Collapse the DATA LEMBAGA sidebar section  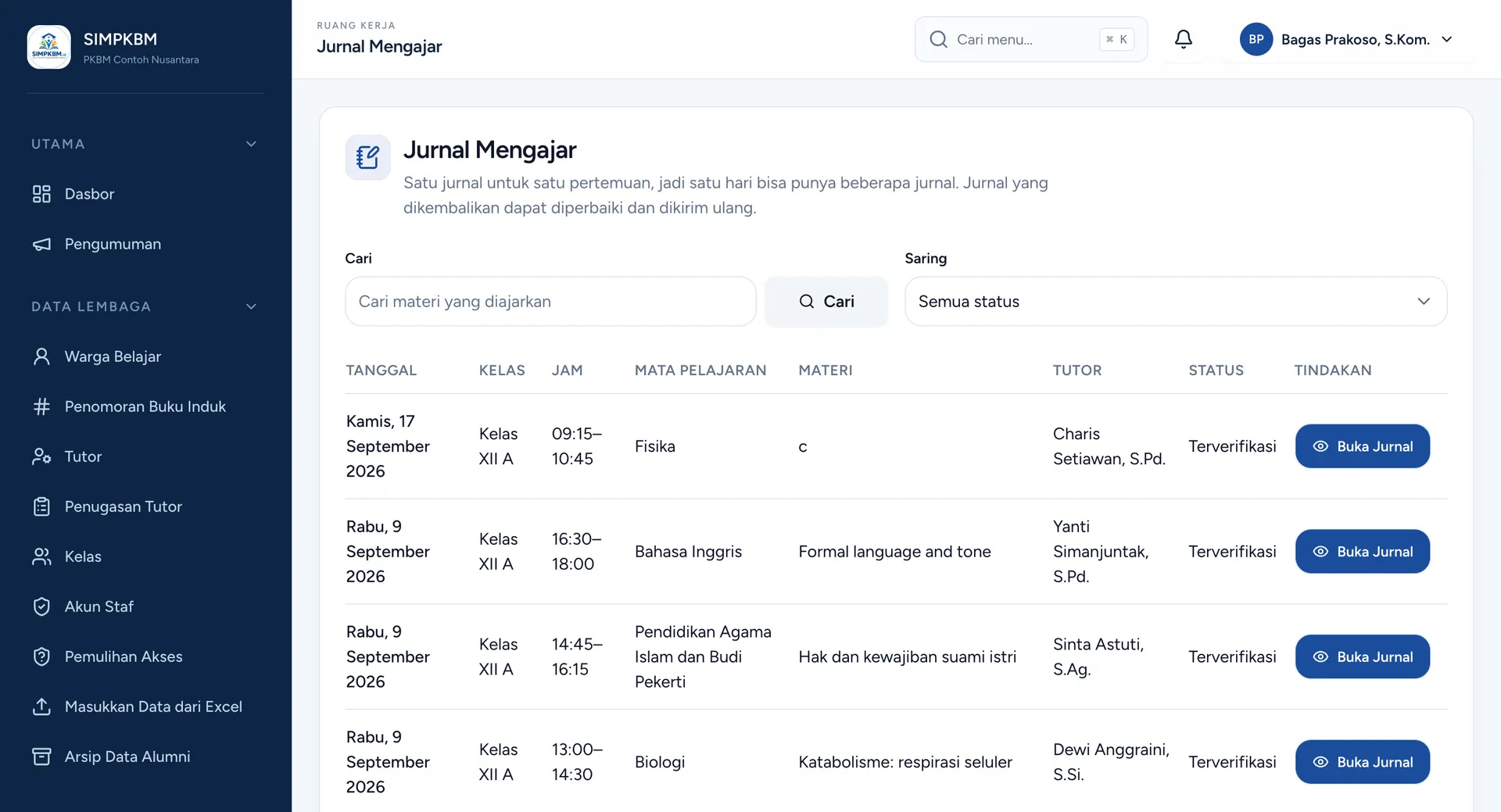pyautogui.click(x=251, y=306)
